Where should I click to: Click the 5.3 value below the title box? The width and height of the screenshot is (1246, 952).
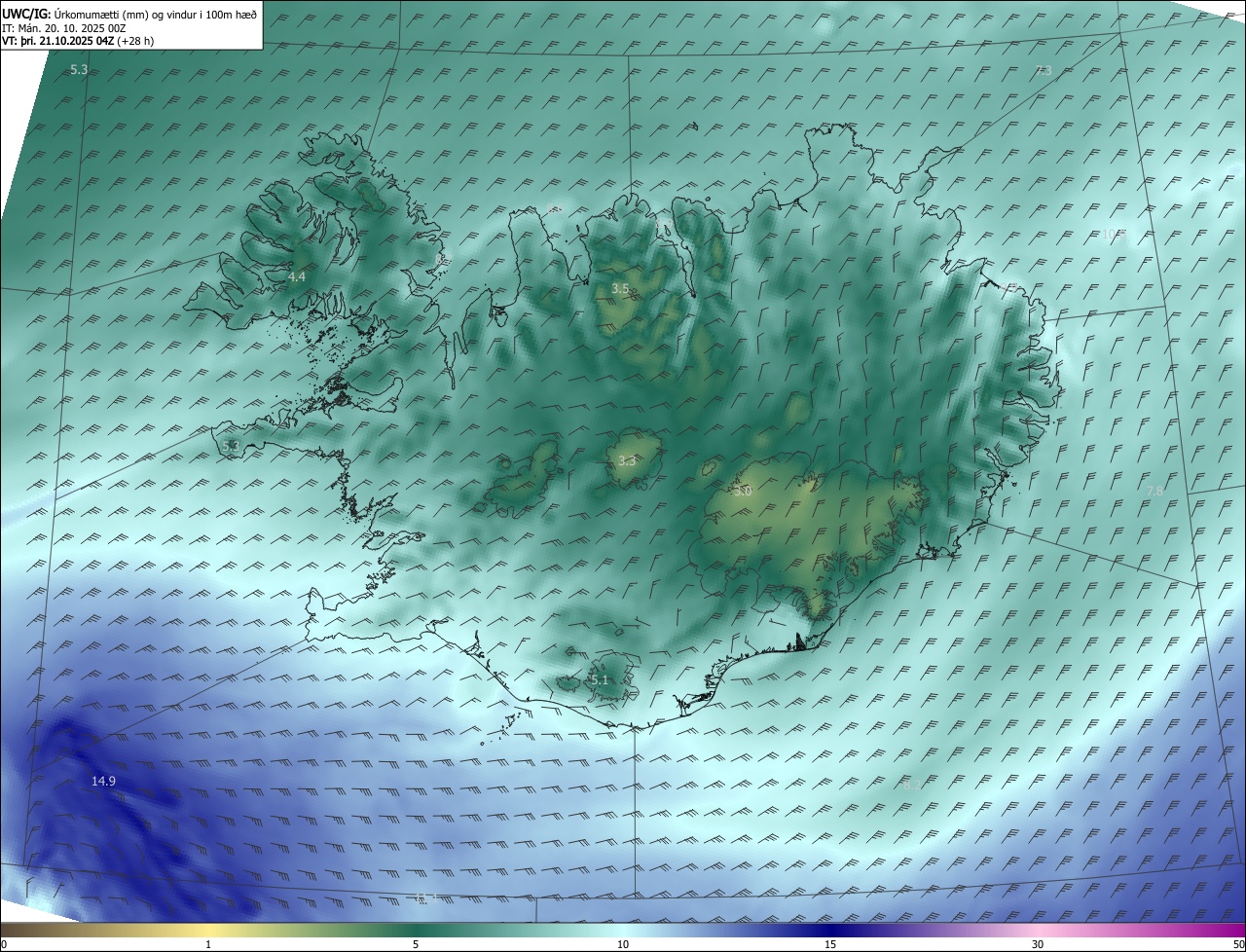click(80, 70)
